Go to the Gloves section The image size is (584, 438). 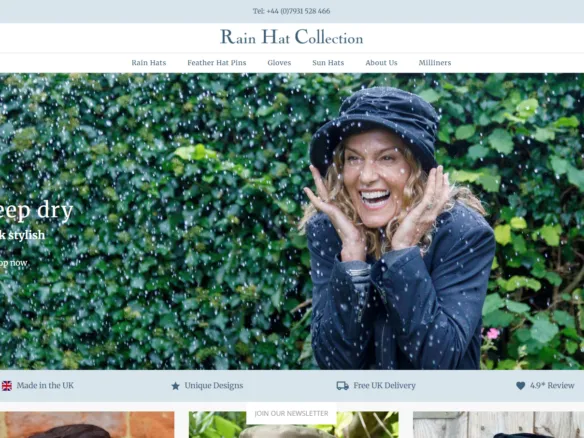(x=279, y=63)
